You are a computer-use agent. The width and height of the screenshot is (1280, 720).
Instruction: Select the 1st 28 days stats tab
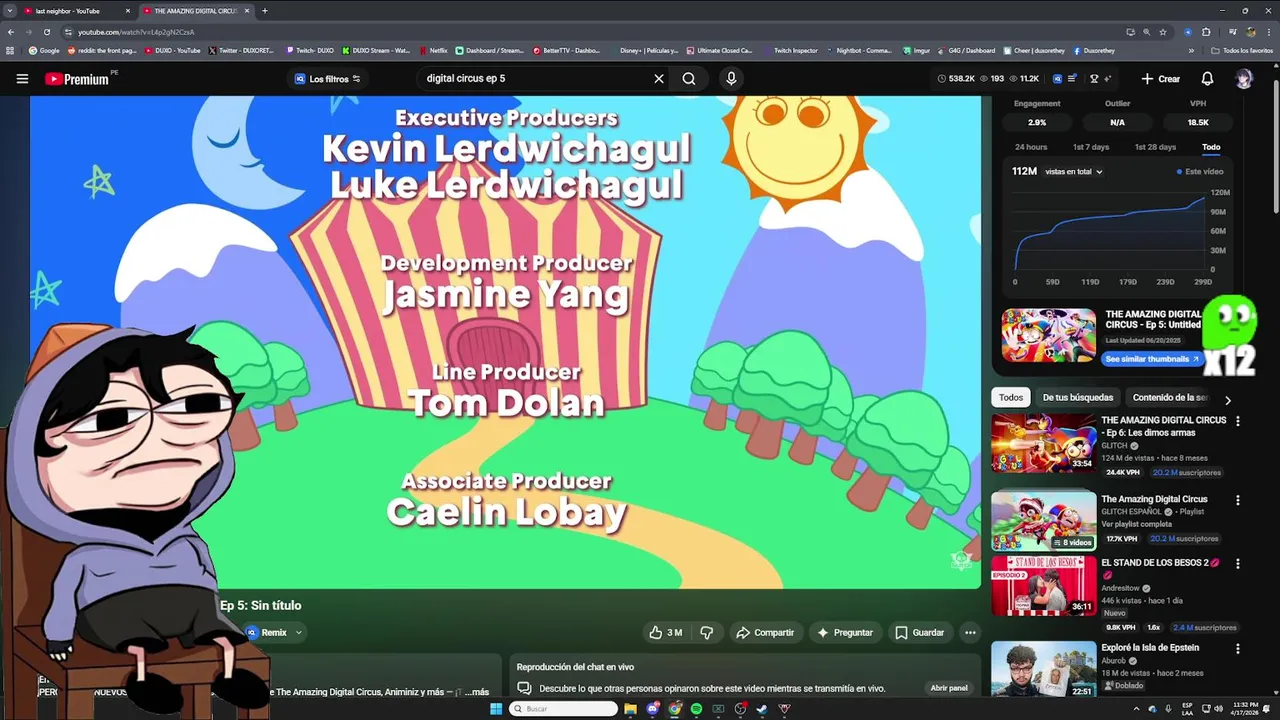tap(1155, 147)
